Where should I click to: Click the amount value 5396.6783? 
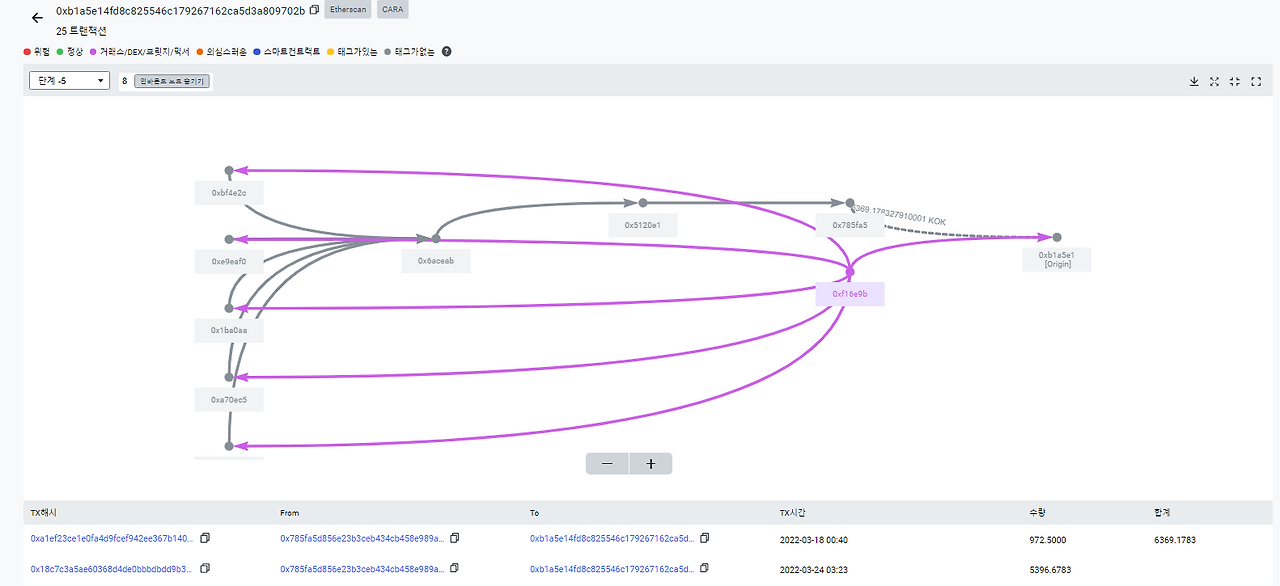click(x=1051, y=568)
